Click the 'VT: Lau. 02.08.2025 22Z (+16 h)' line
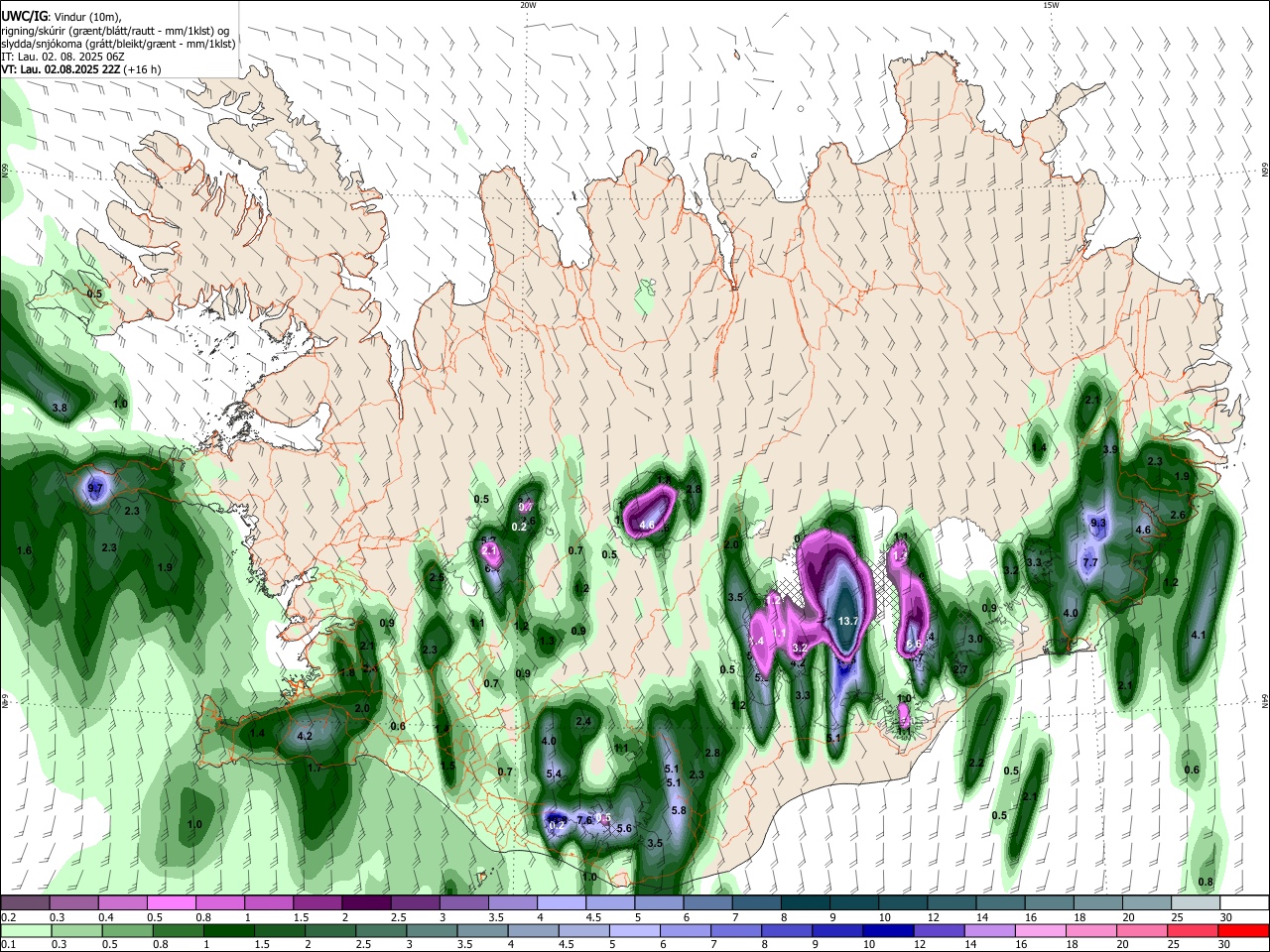This screenshot has width=1270, height=952. 81,69
